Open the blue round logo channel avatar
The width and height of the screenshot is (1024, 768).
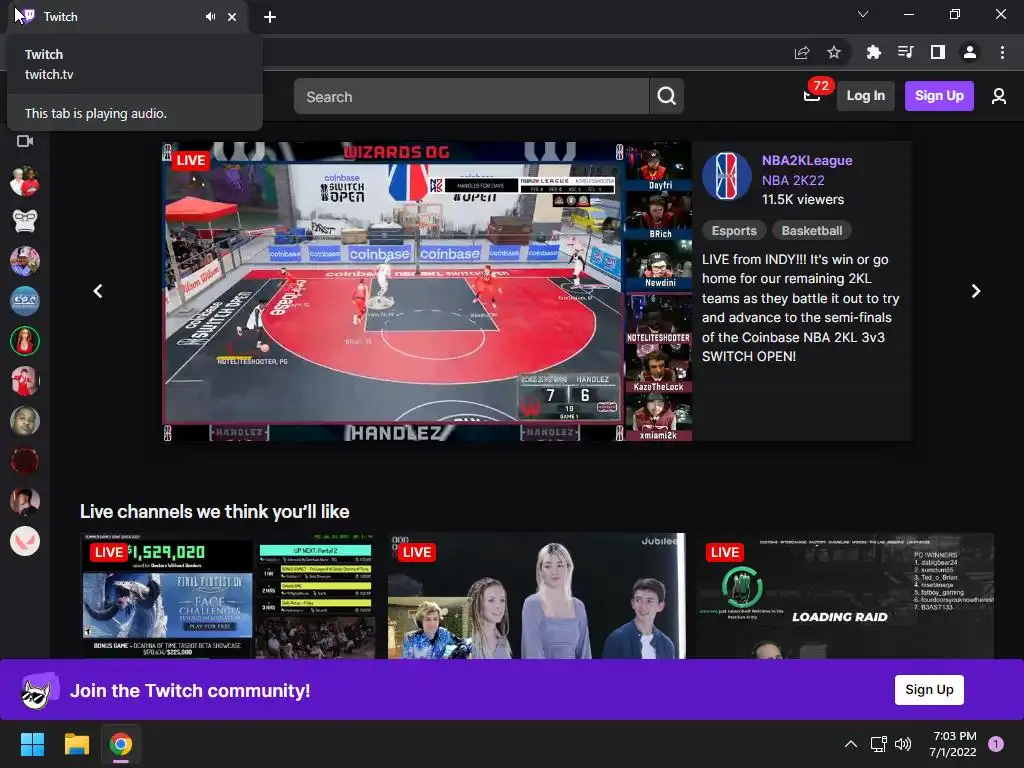pyautogui.click(x=25, y=300)
